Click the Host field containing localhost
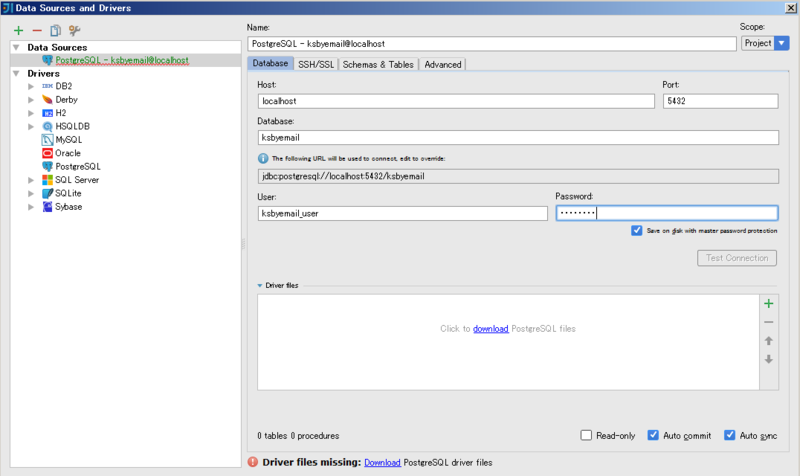 coord(456,101)
